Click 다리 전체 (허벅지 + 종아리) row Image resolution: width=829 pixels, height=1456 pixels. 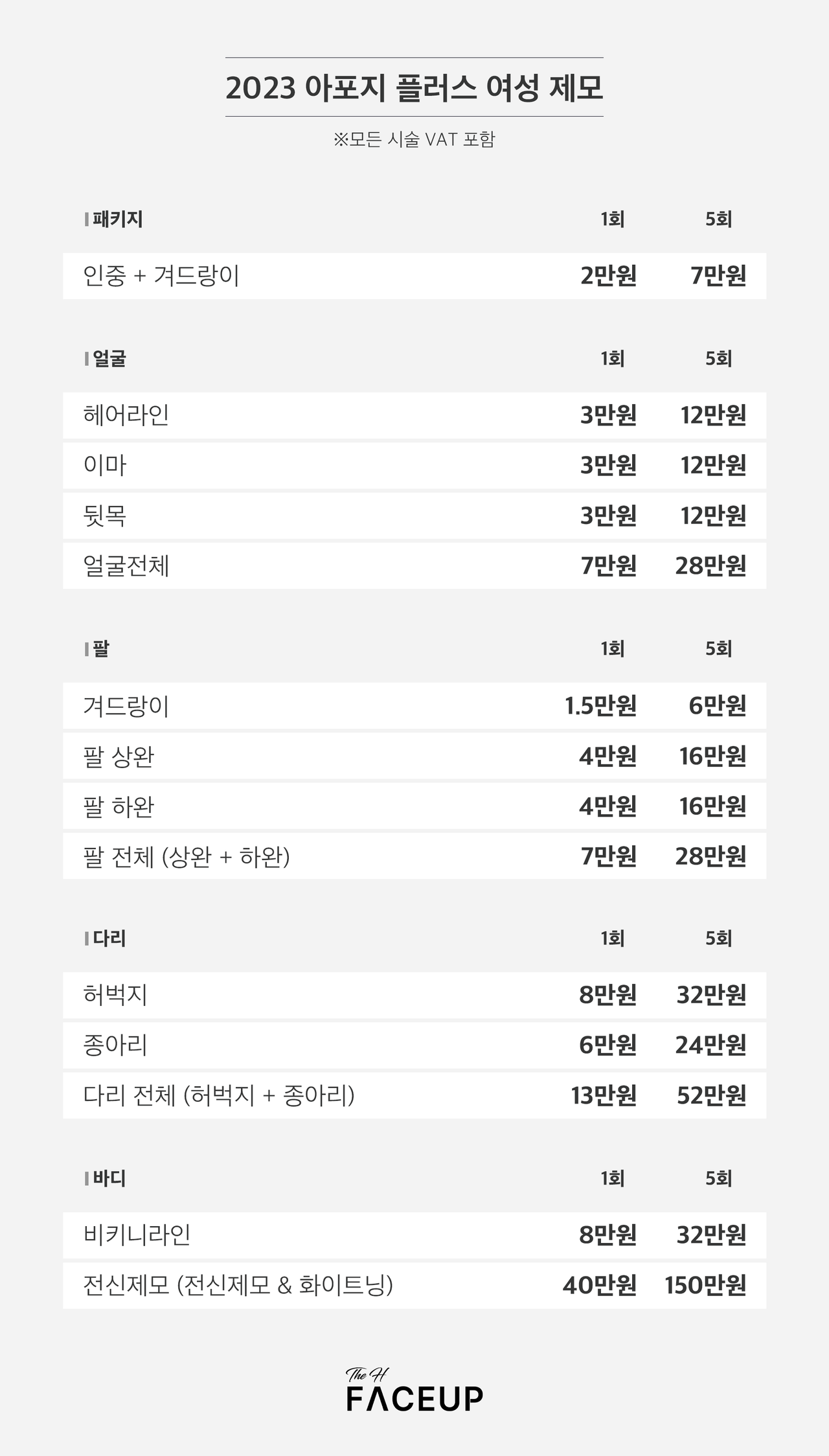point(414,1096)
